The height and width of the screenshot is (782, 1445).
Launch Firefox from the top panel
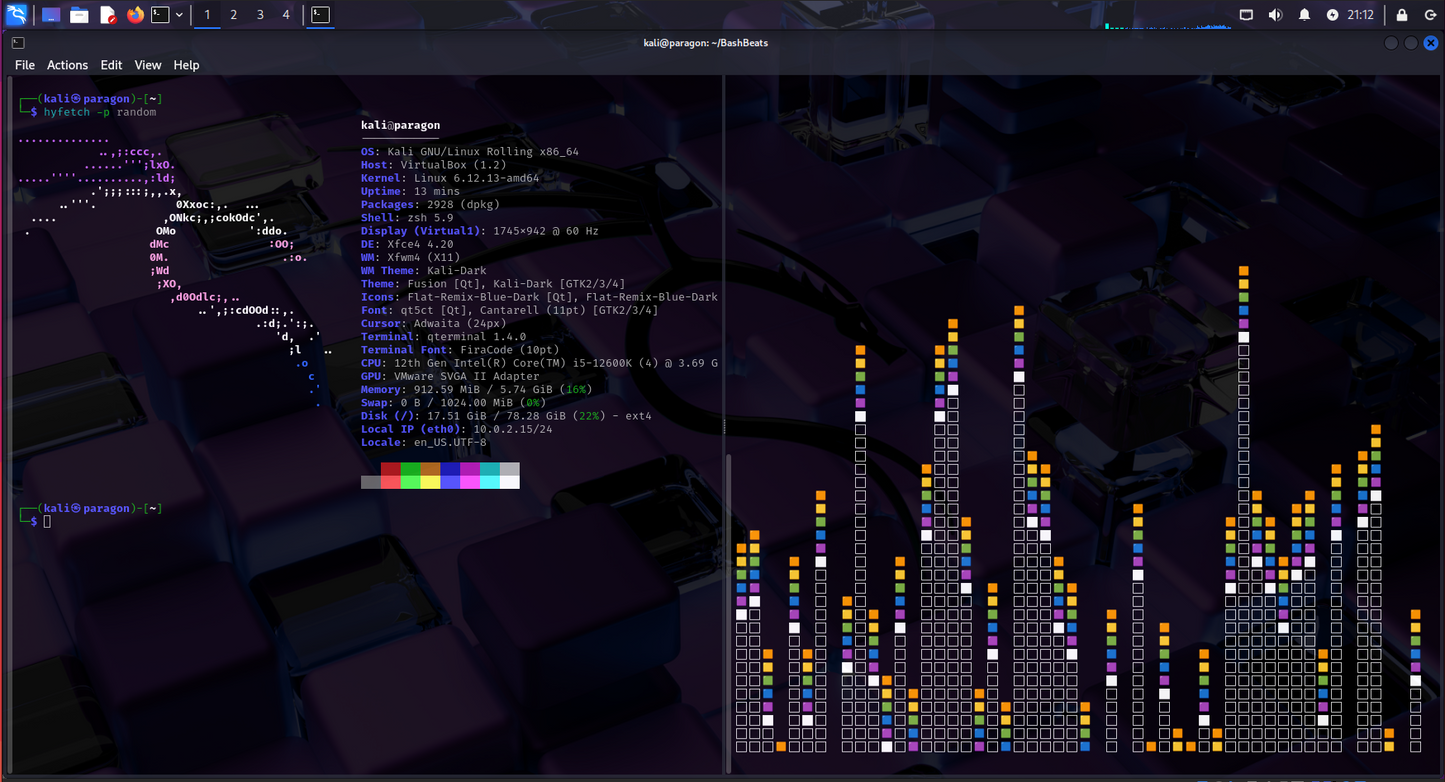point(135,15)
